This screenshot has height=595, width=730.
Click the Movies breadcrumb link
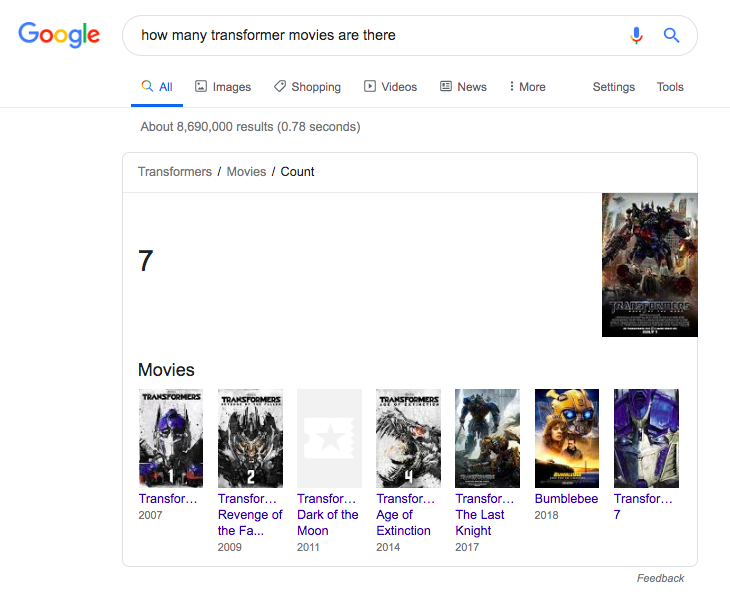click(246, 172)
